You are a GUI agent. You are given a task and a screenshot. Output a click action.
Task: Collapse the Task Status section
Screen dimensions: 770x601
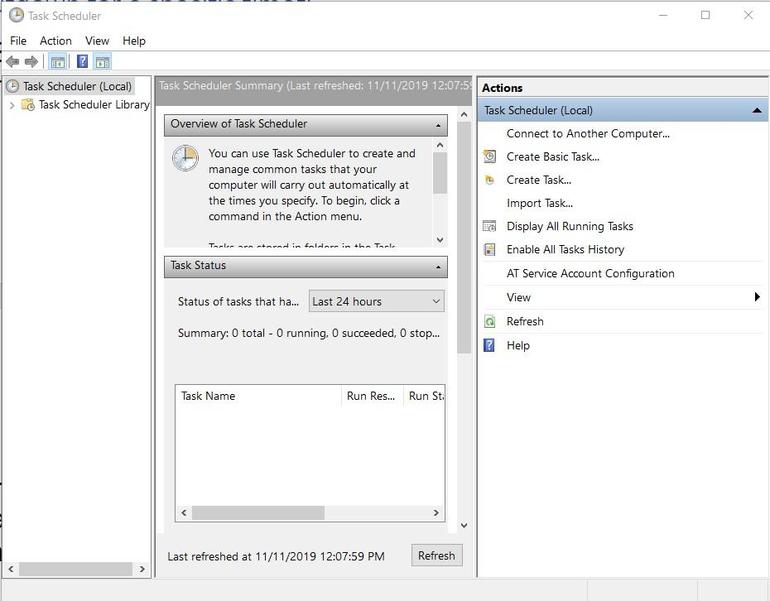(438, 267)
